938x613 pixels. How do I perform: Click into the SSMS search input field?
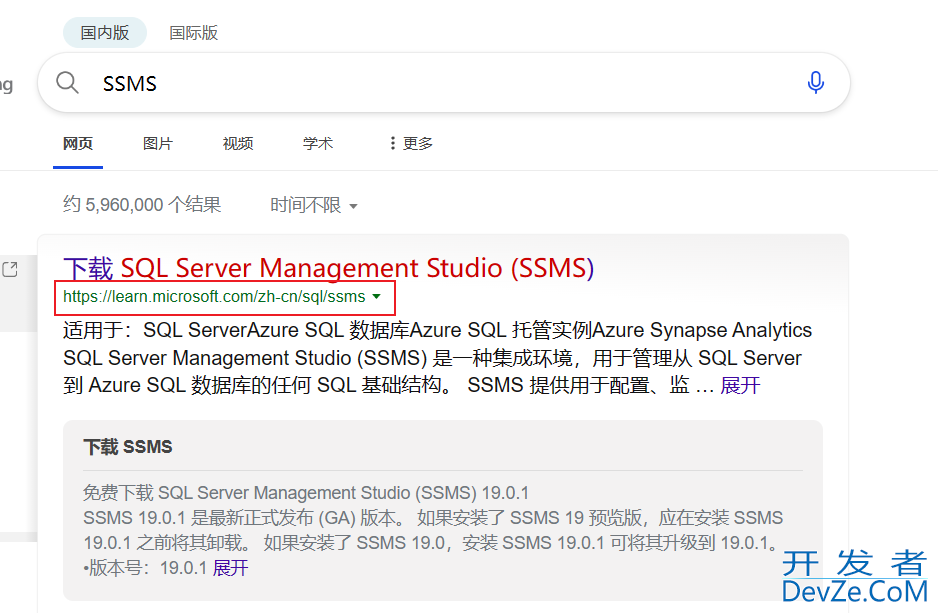444,83
